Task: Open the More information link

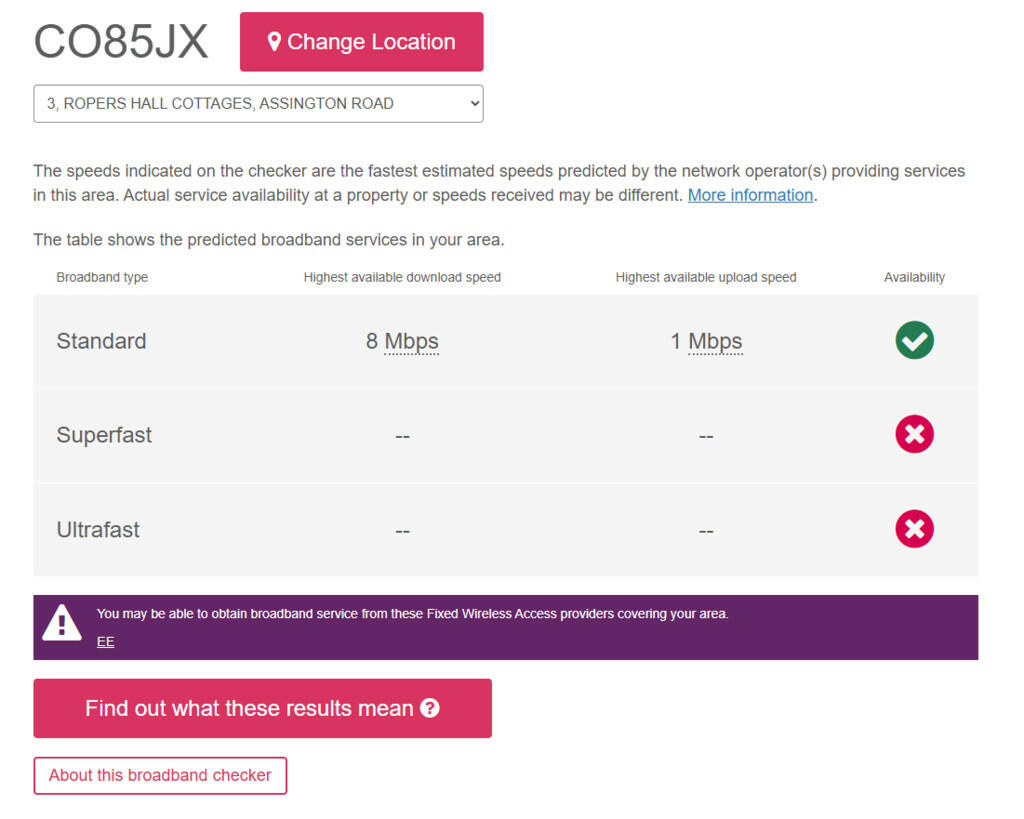Action: pos(750,195)
